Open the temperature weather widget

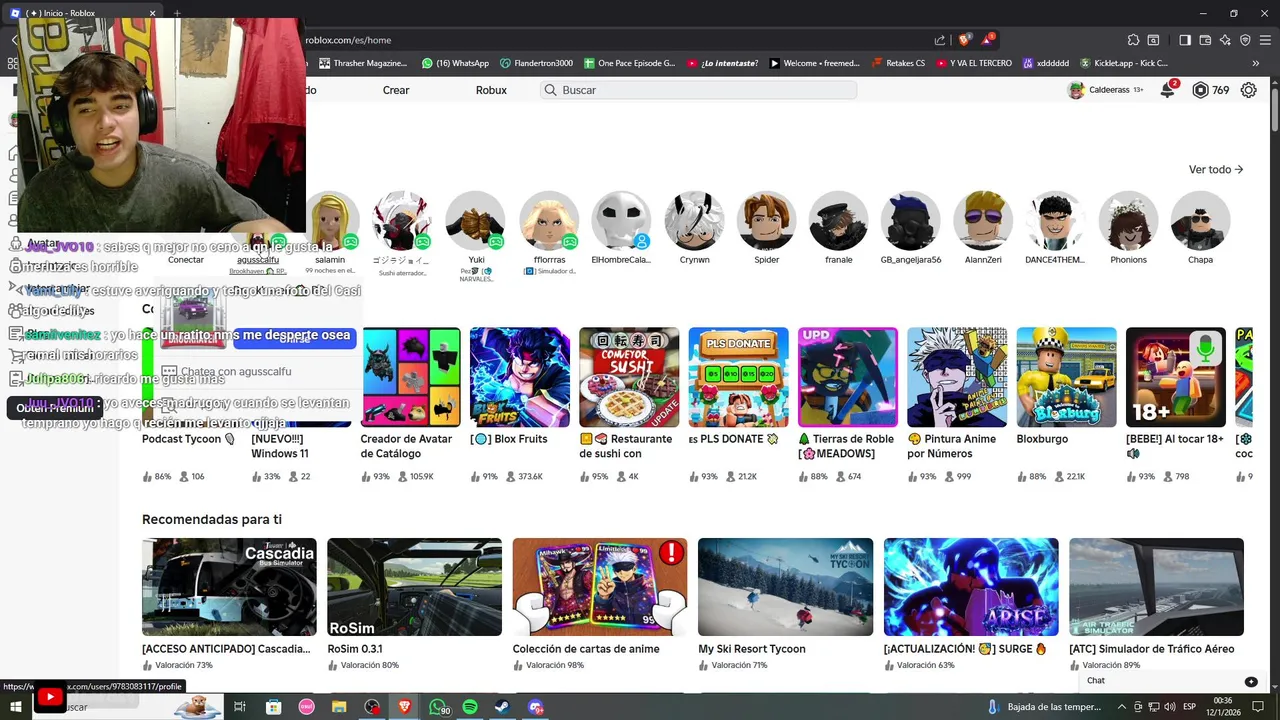[x=1044, y=707]
